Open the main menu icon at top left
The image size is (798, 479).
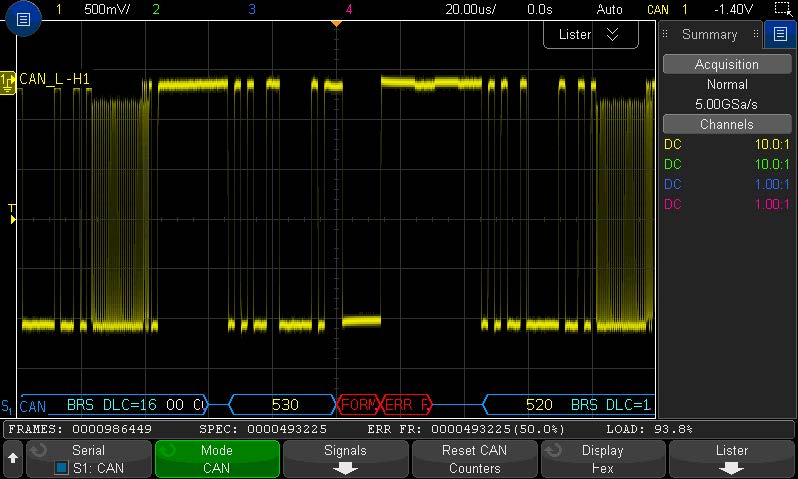(x=25, y=19)
